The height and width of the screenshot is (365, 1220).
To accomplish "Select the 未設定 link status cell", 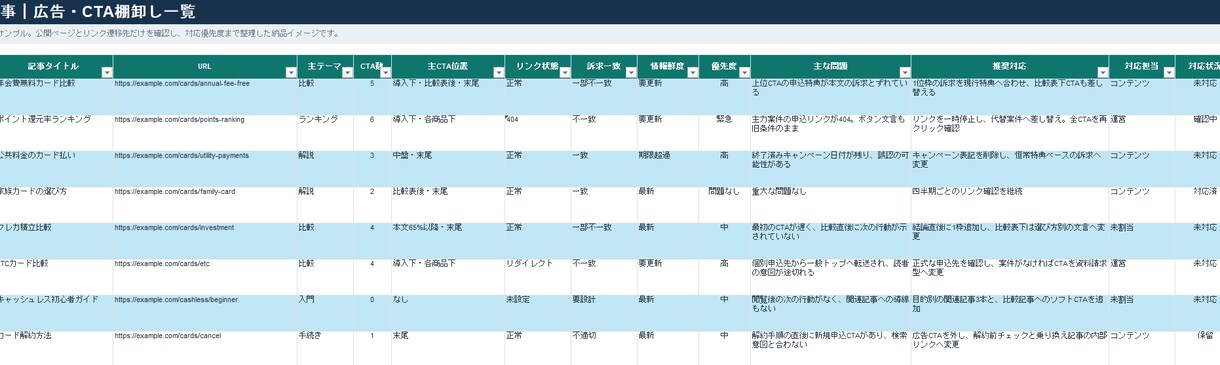I will tap(538, 313).
